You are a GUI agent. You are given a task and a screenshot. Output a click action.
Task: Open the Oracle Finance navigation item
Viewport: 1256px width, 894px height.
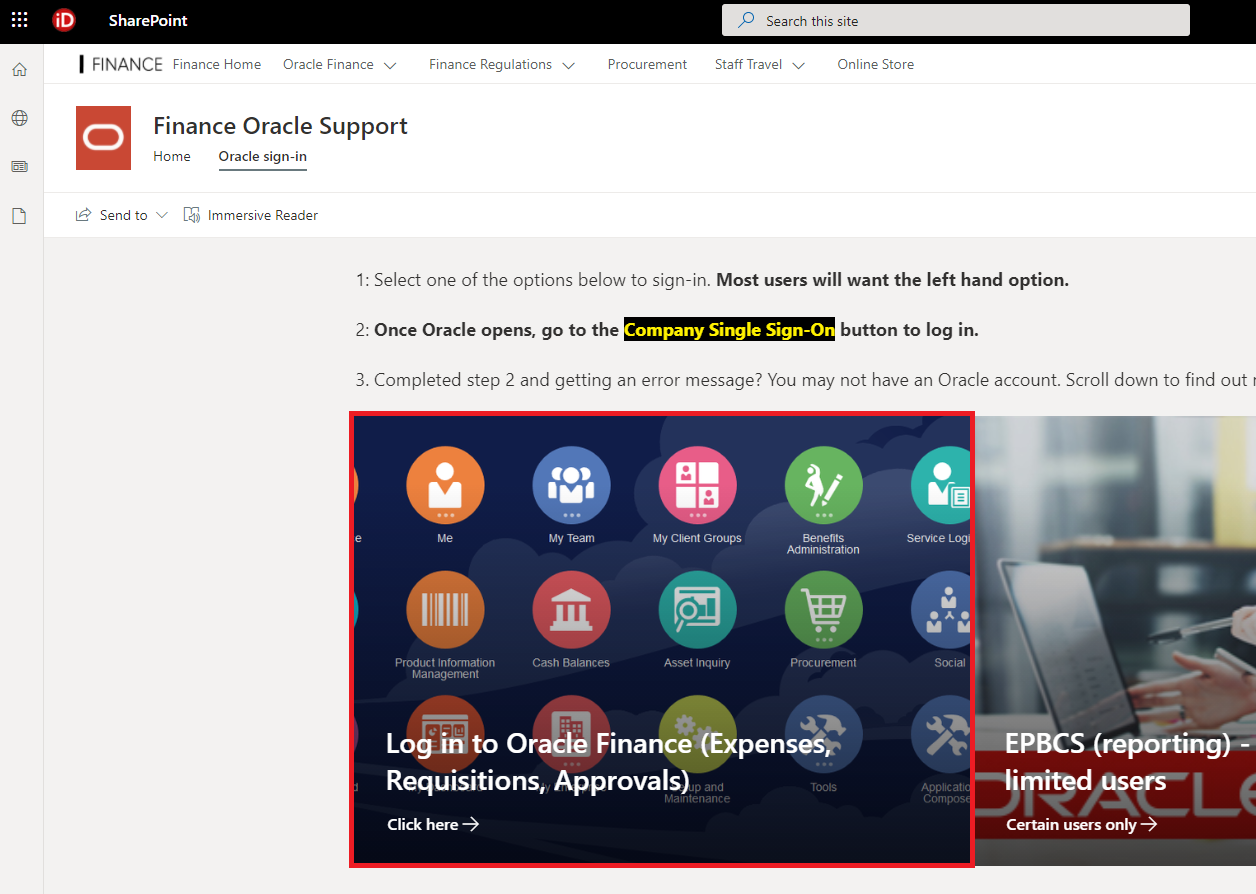[x=328, y=64]
